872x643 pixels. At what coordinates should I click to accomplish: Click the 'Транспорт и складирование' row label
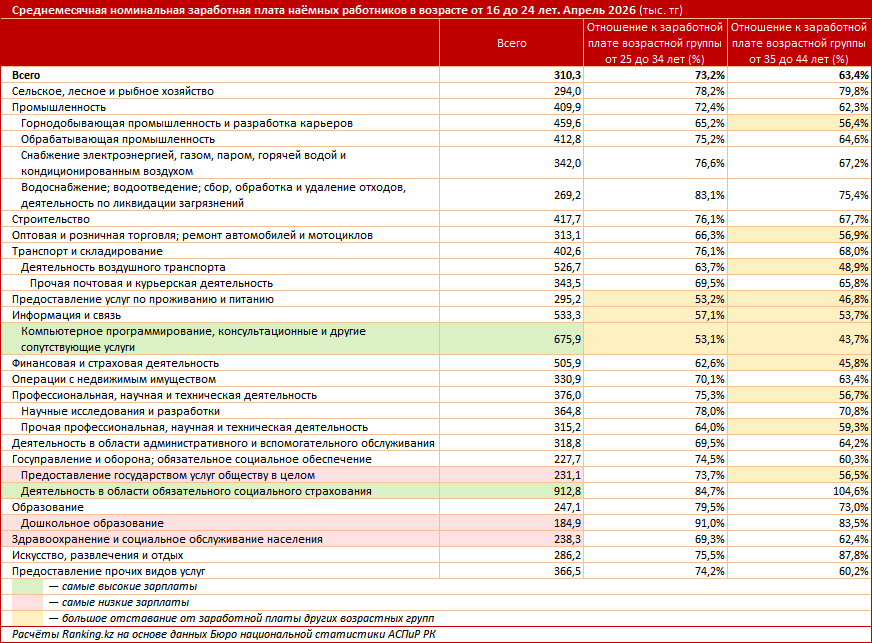(x=87, y=251)
